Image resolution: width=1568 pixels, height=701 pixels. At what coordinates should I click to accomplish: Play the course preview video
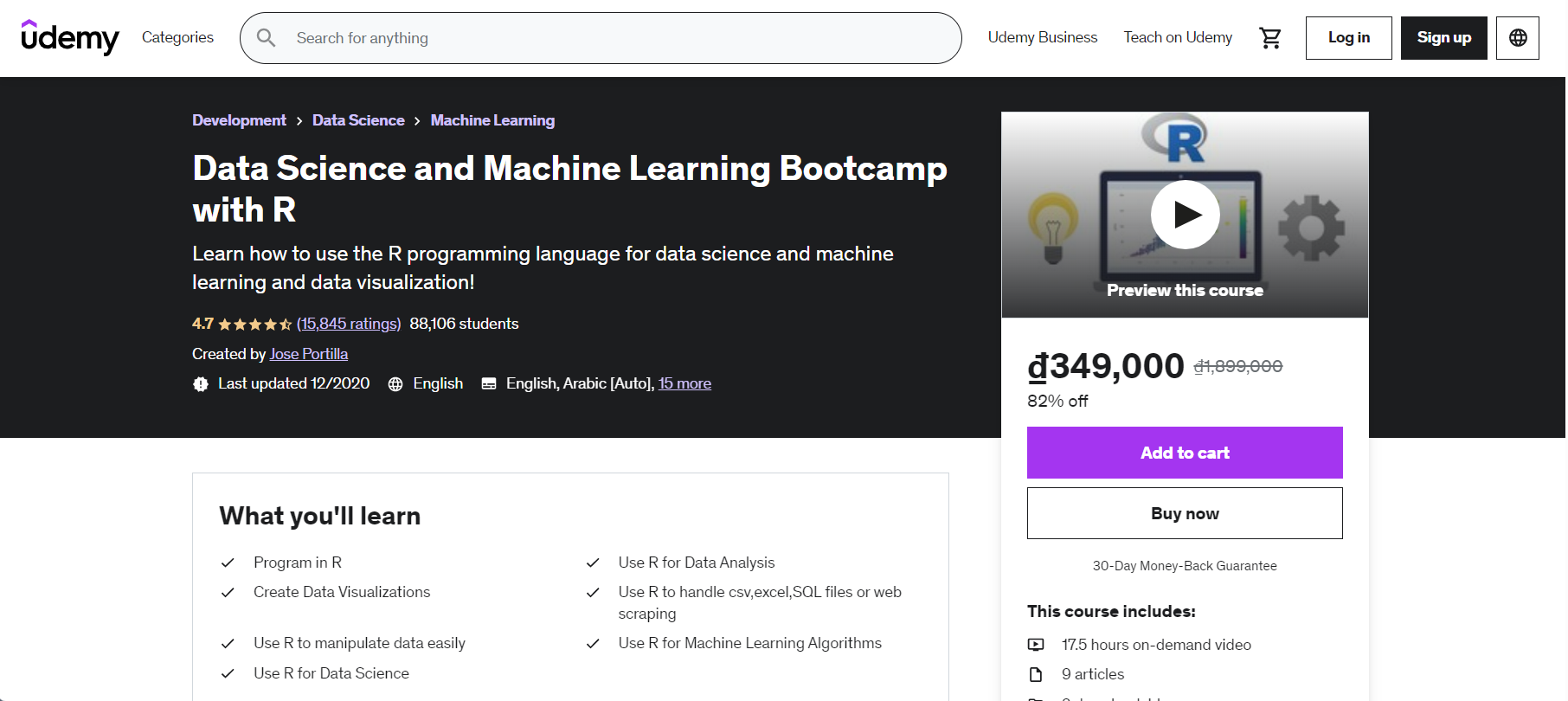(1185, 215)
